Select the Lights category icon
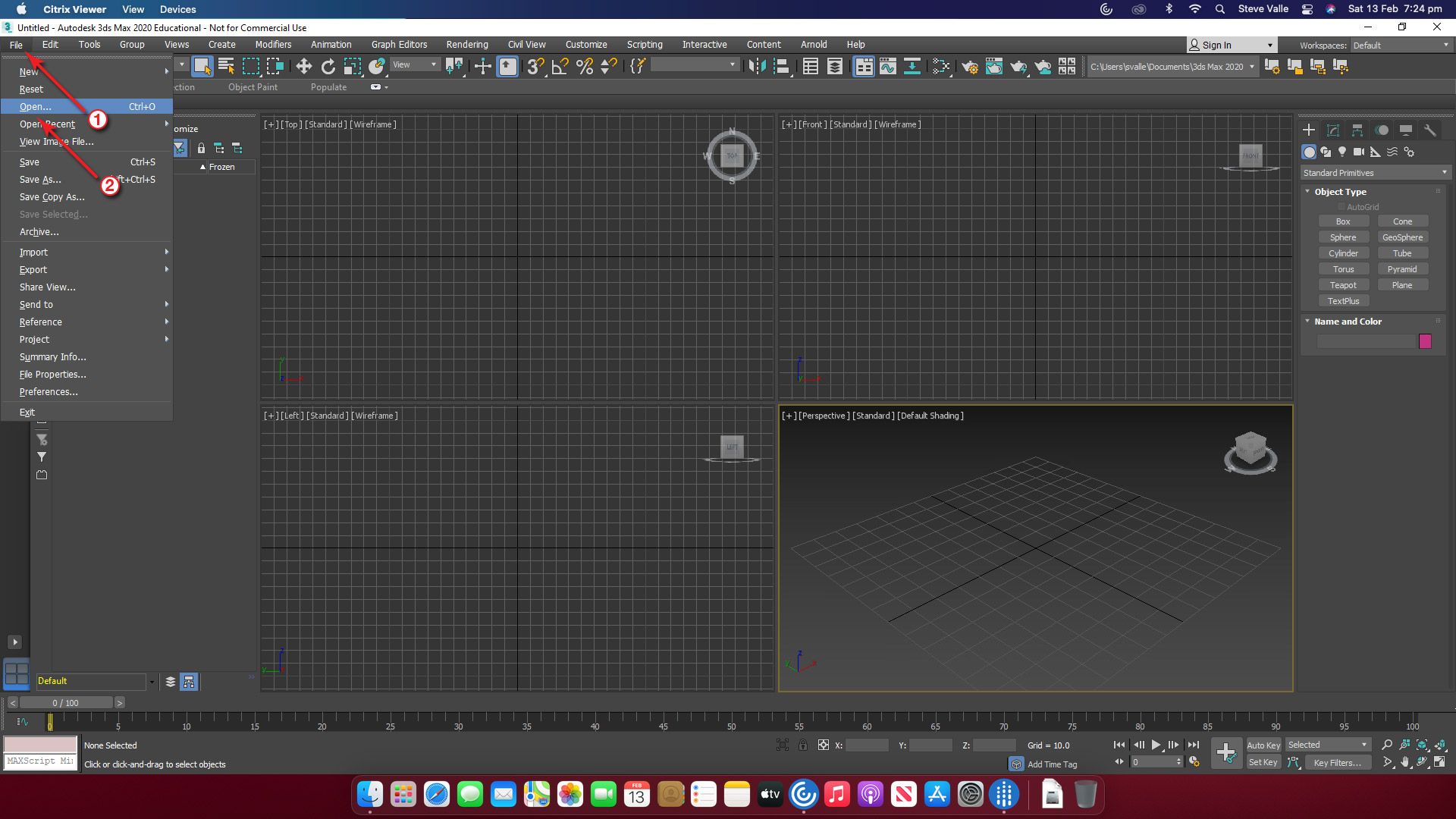1456x819 pixels. point(1342,152)
